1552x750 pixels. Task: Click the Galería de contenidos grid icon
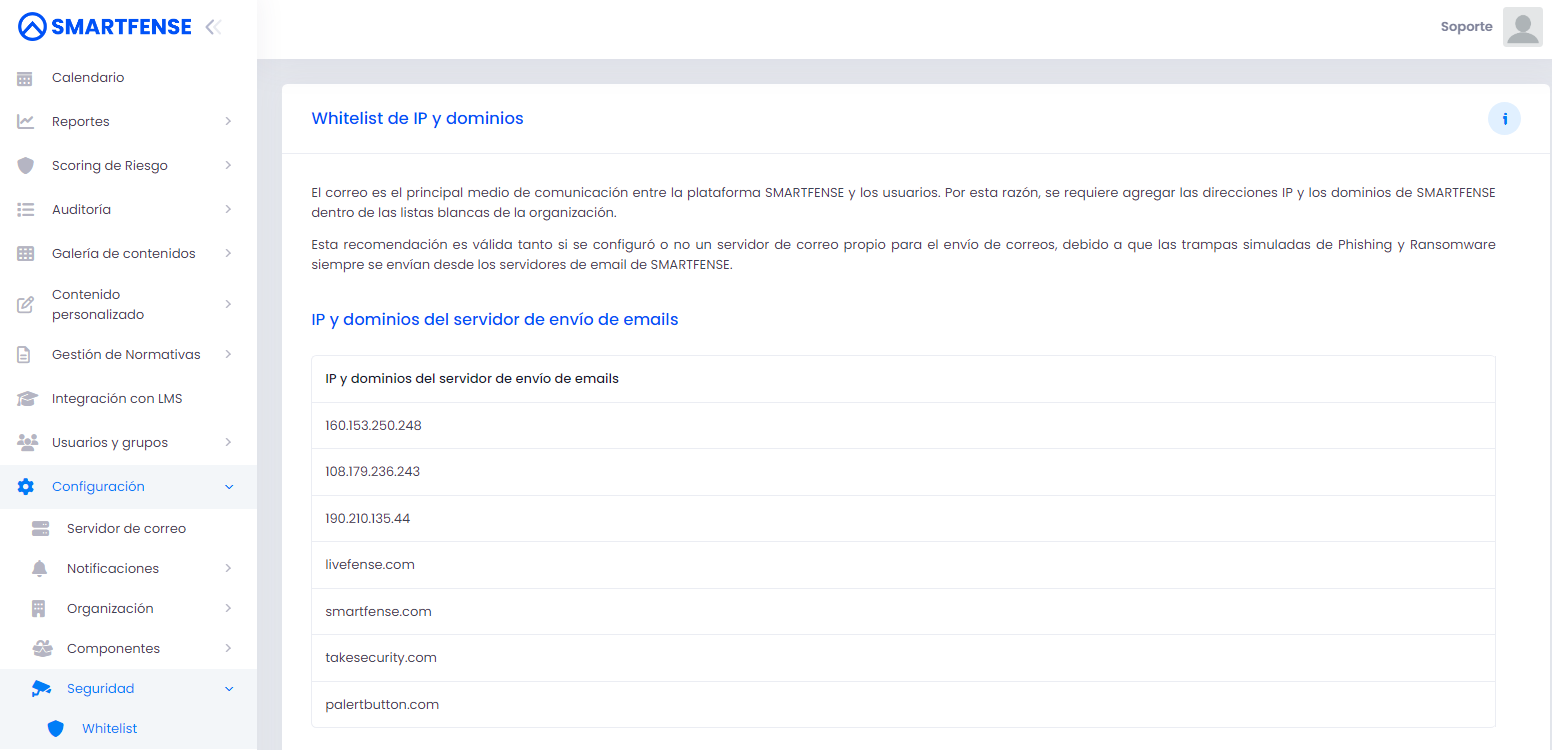[x=26, y=254]
